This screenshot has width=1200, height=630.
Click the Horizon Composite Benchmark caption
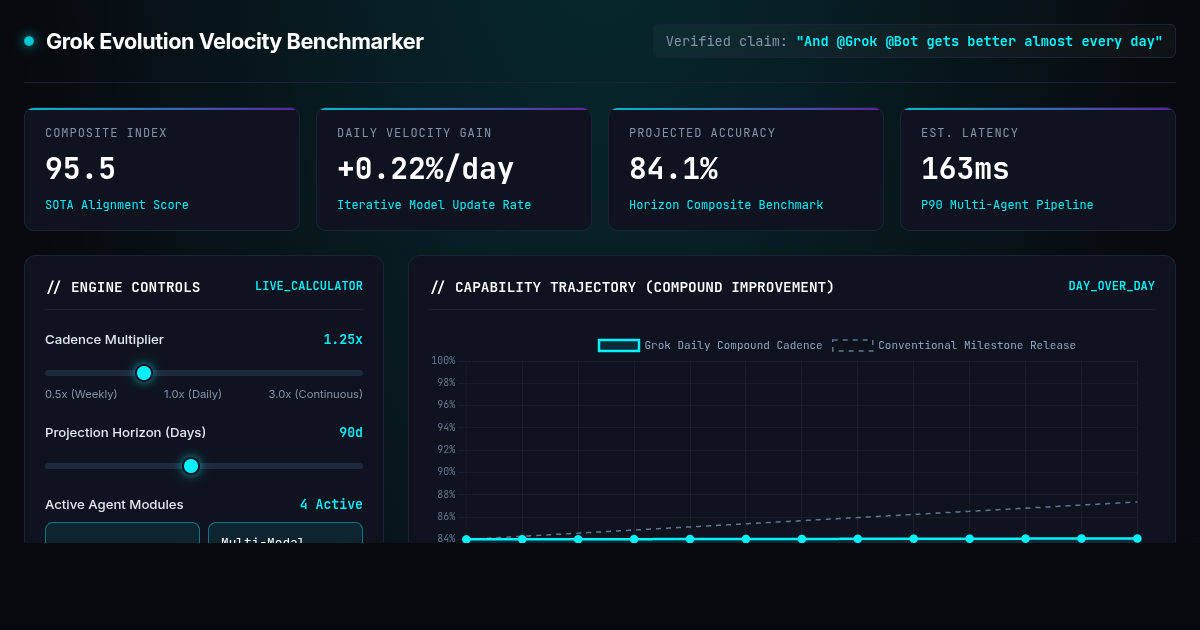[726, 205]
